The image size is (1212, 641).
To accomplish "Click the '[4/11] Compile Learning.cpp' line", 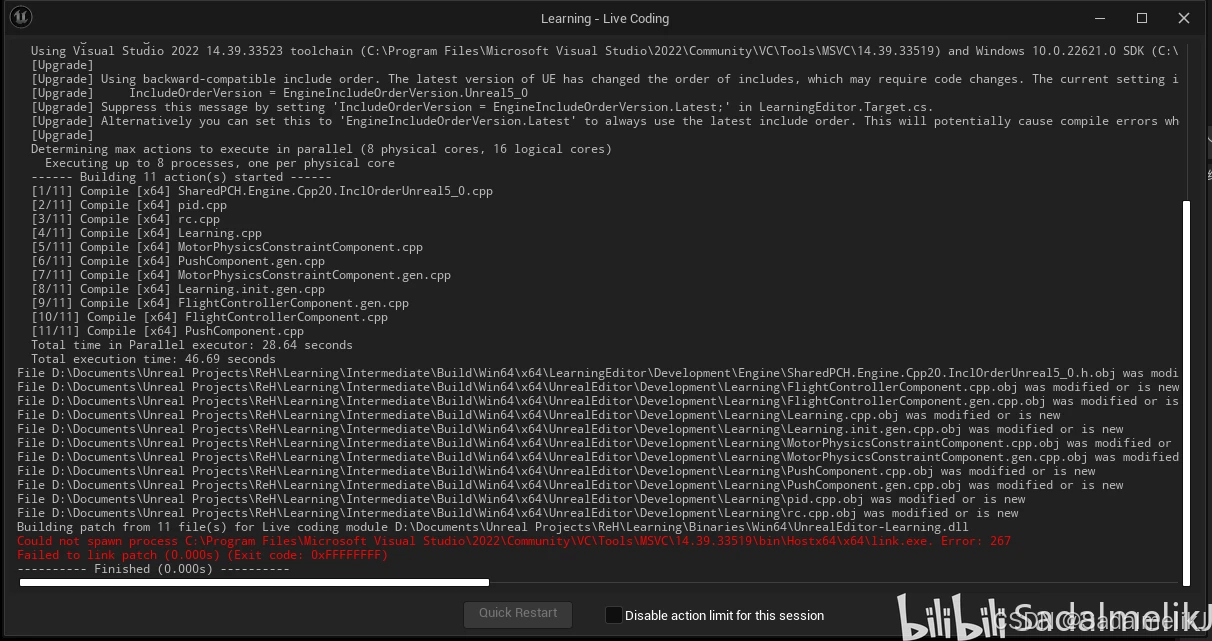I will [146, 233].
